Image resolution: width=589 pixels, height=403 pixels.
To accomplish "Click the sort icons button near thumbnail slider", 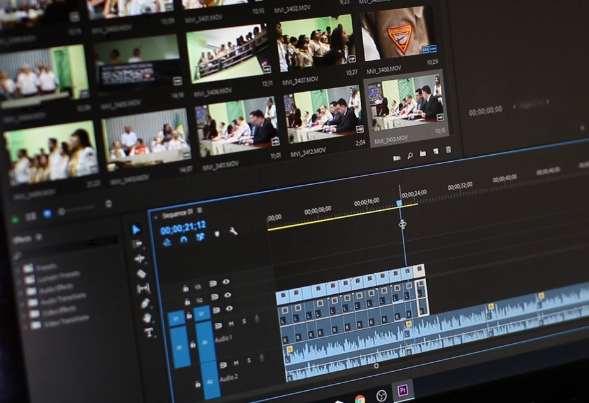I will (109, 204).
